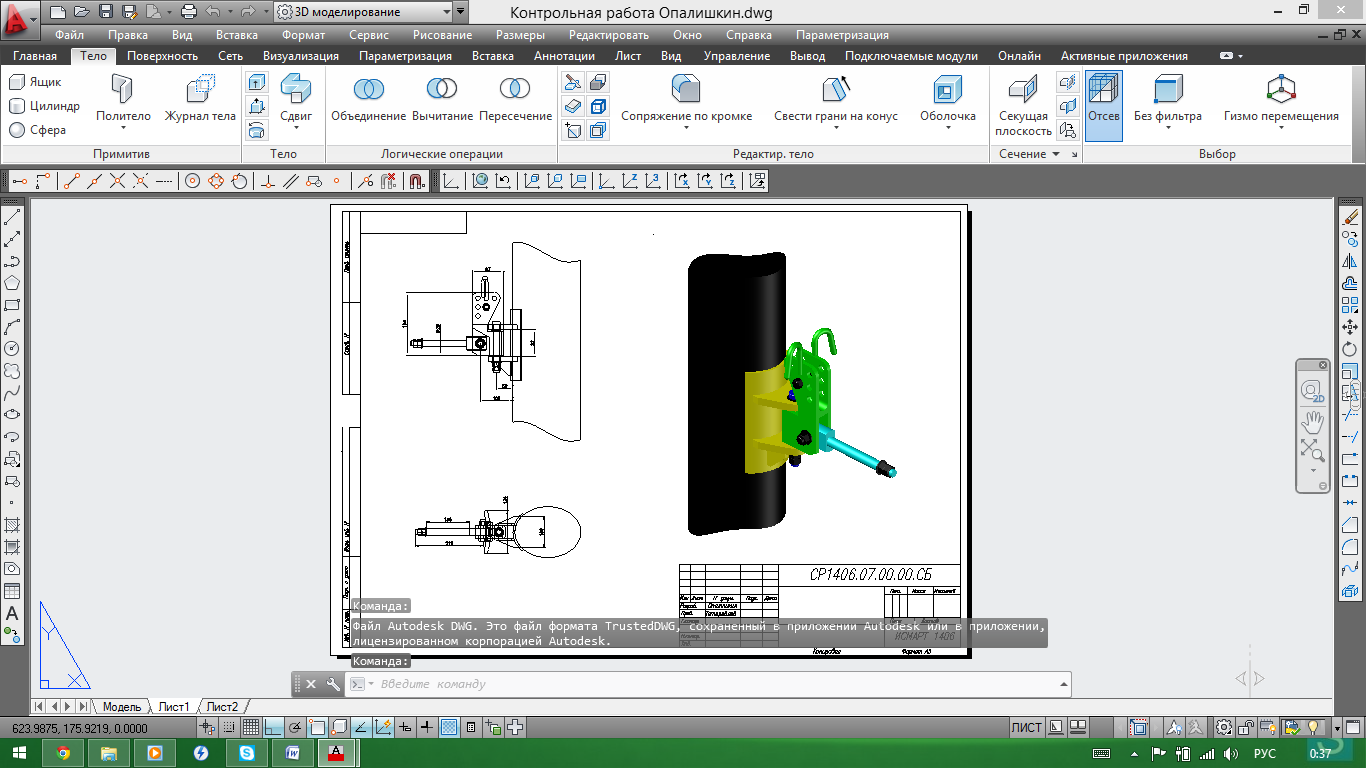1366x768 pixels.
Task: Expand the Сечение panel
Action: [x=1029, y=154]
